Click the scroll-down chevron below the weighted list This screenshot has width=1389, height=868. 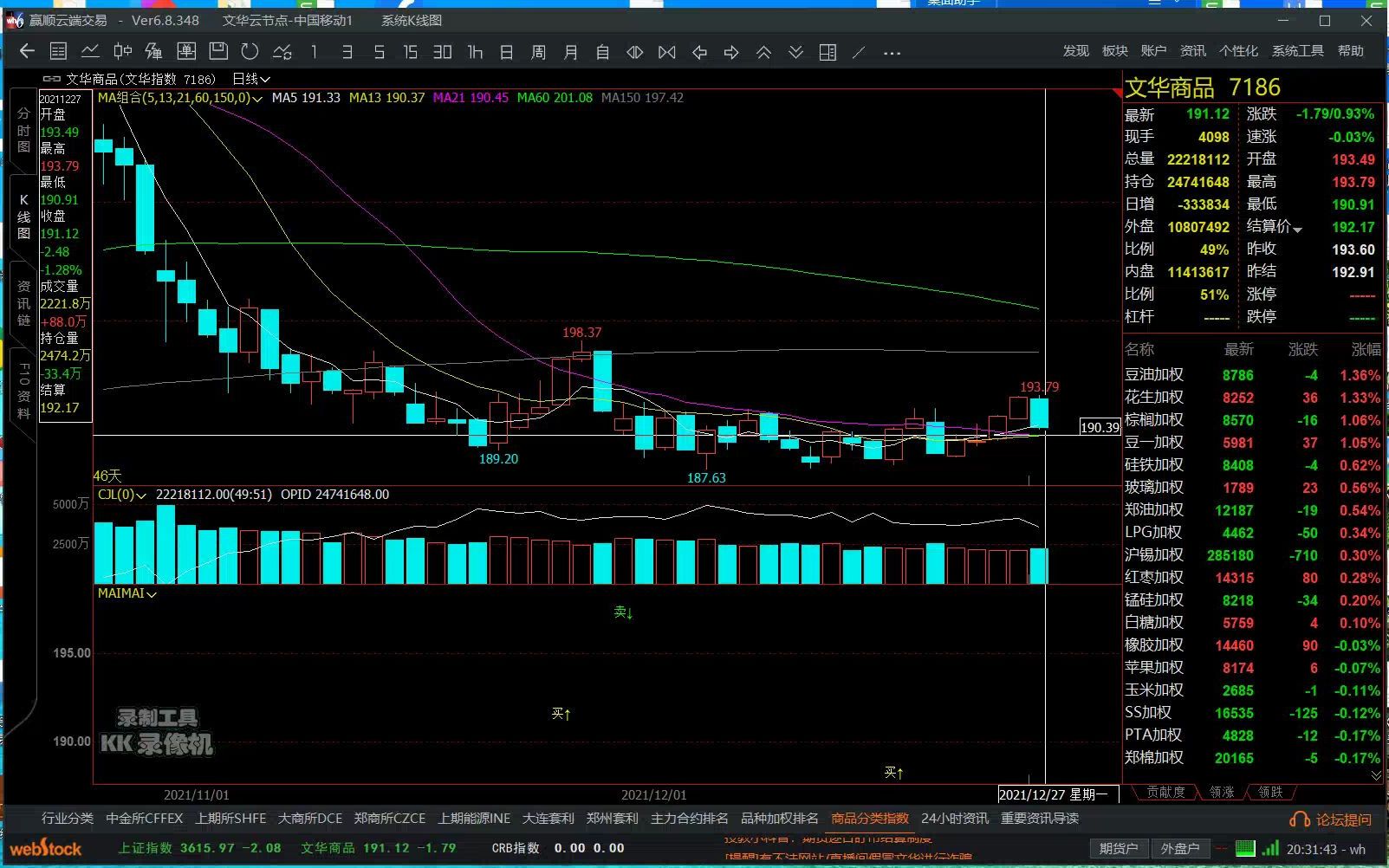(x=1376, y=775)
